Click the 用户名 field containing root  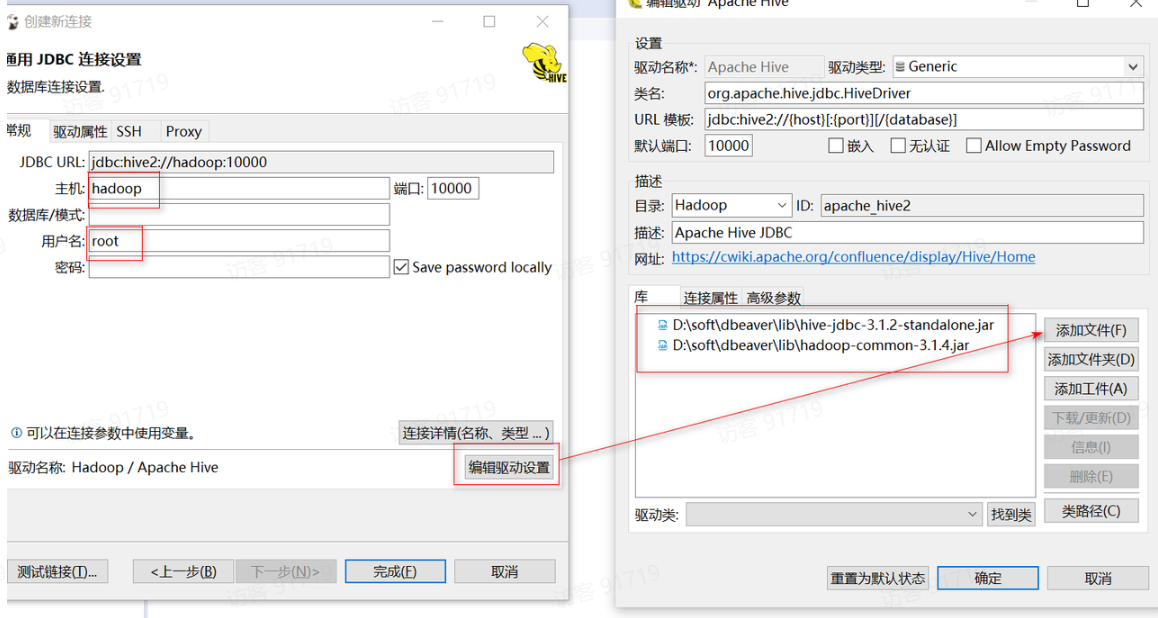(x=239, y=241)
